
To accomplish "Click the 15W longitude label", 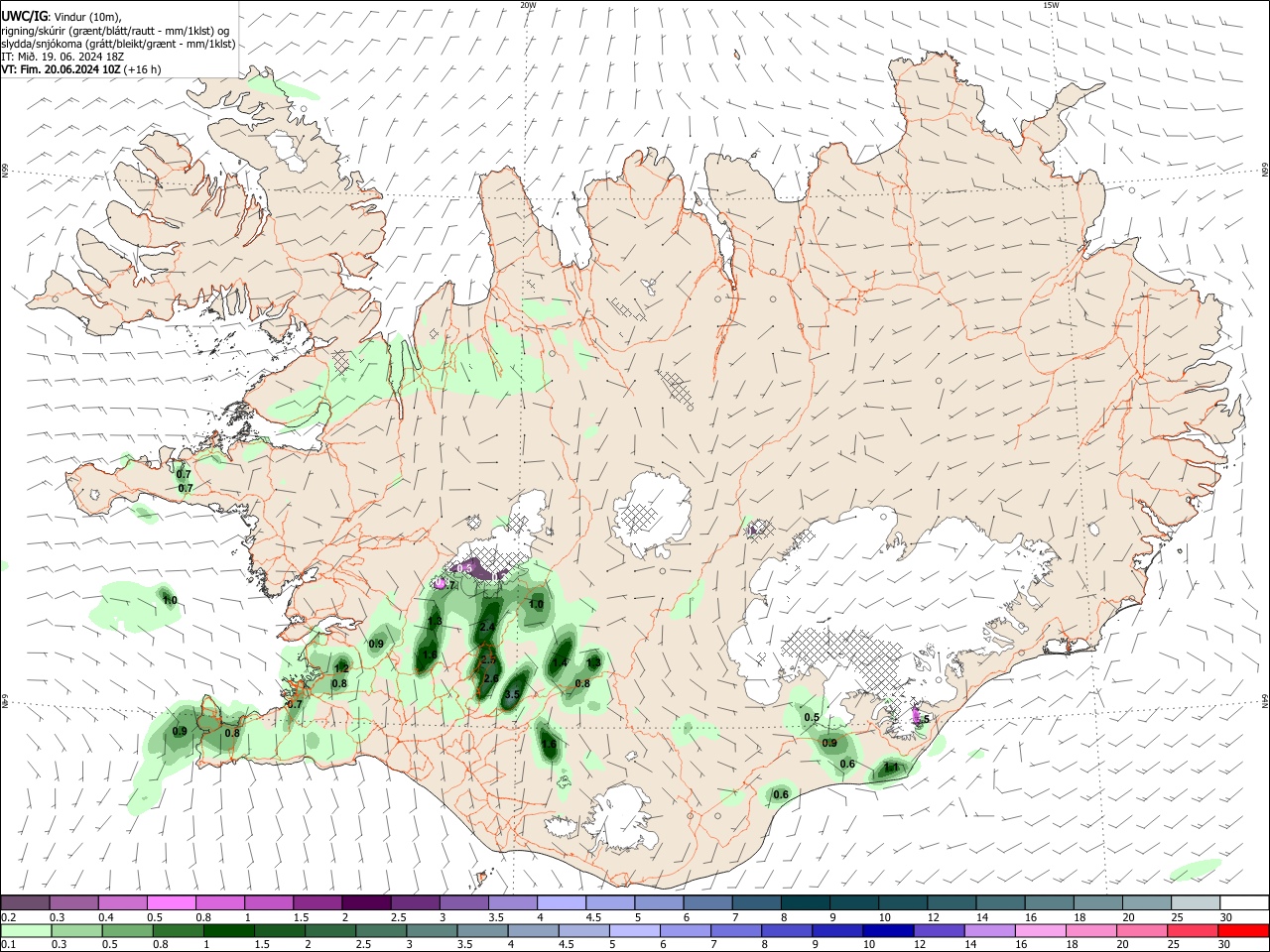I will 1050,5.
